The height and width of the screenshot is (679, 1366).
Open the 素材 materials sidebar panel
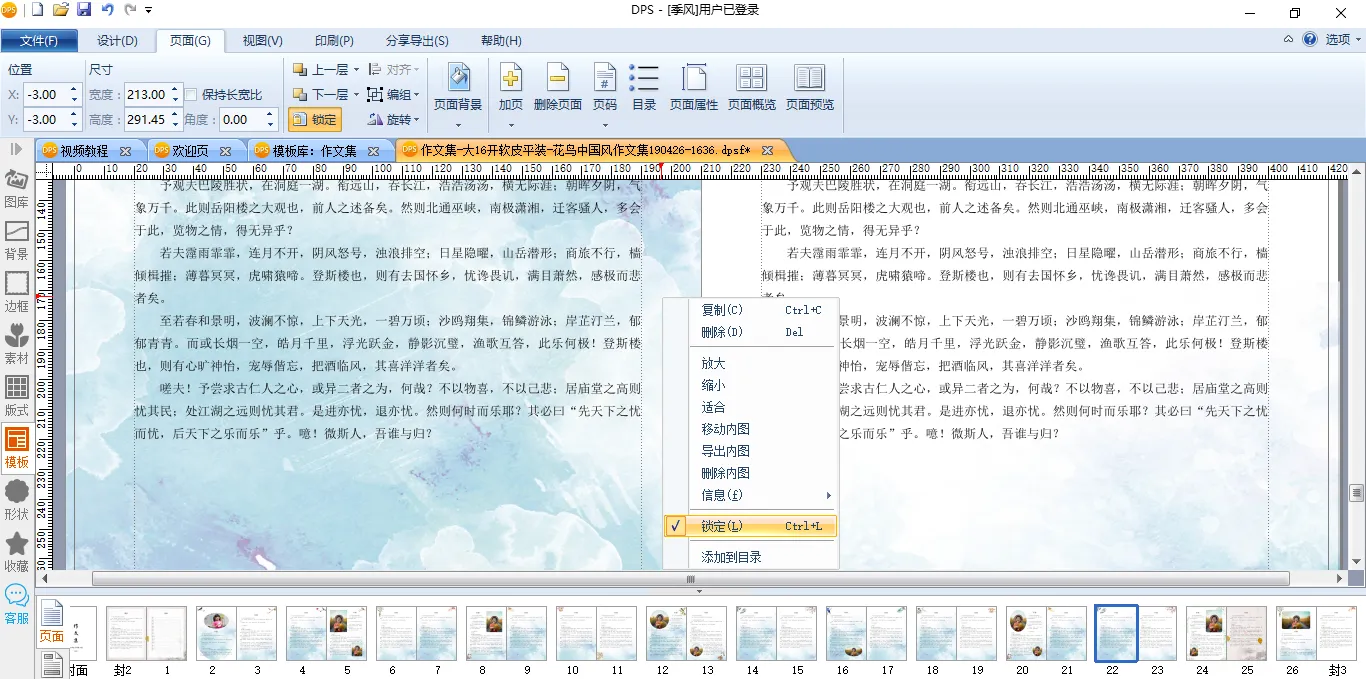(16, 344)
